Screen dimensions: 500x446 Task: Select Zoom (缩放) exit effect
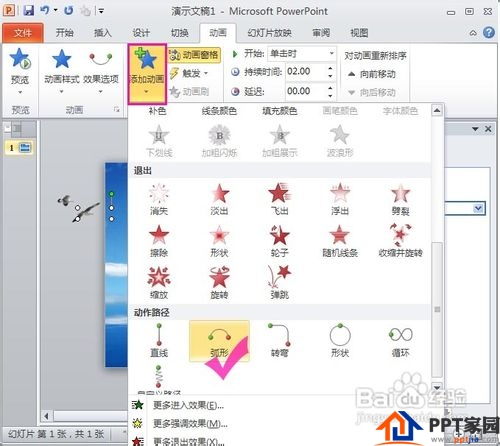tap(159, 283)
